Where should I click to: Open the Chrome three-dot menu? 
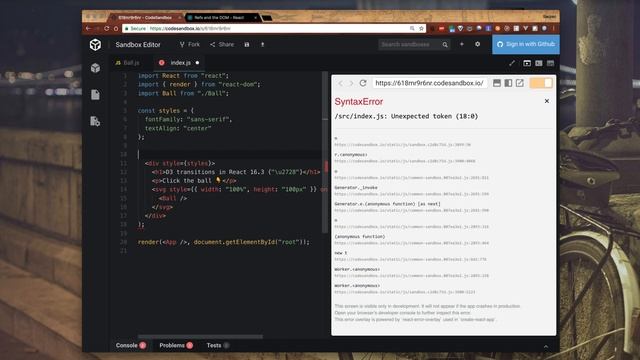pyautogui.click(x=553, y=28)
